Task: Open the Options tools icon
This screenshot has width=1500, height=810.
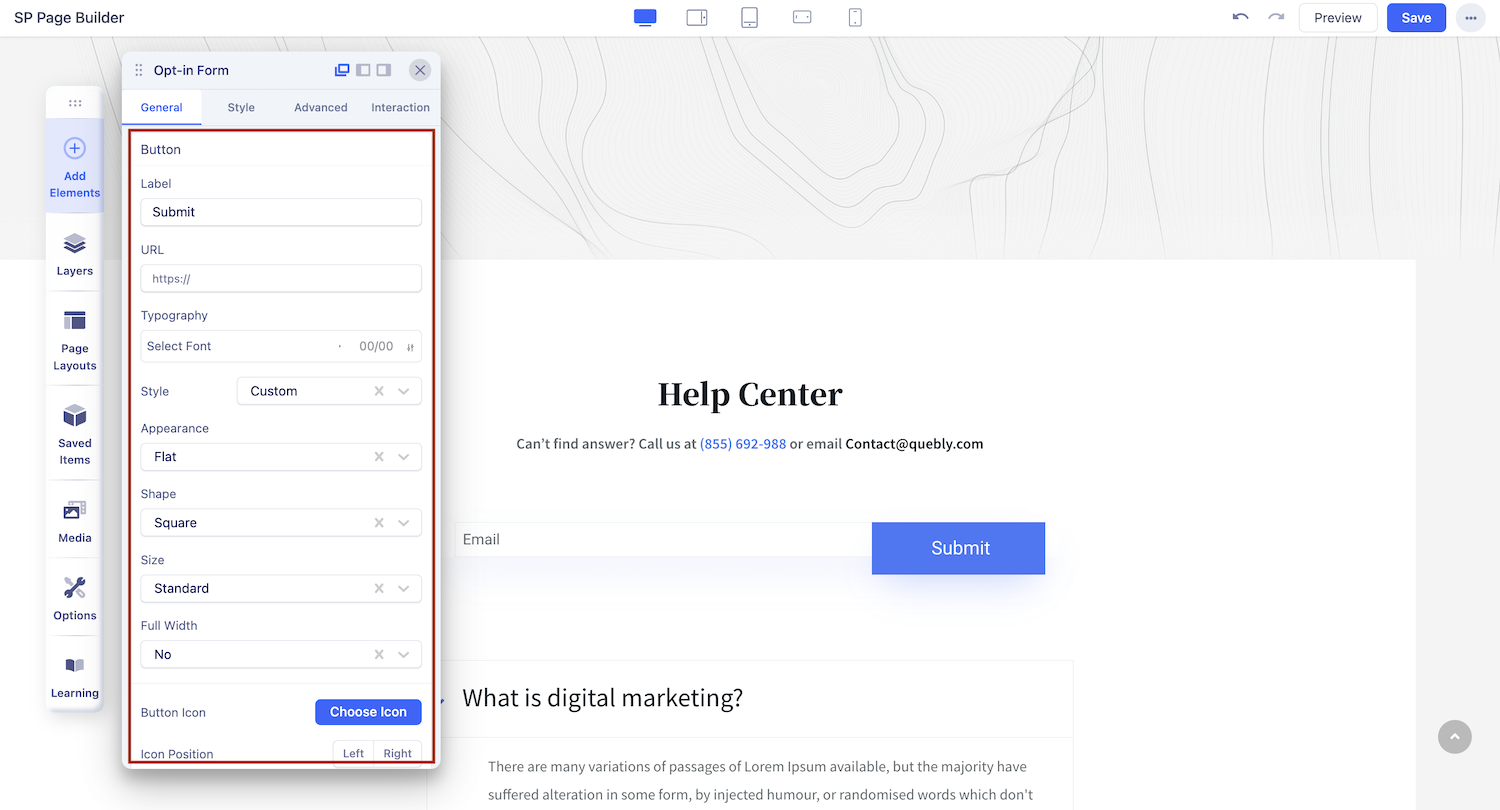Action: (x=75, y=598)
